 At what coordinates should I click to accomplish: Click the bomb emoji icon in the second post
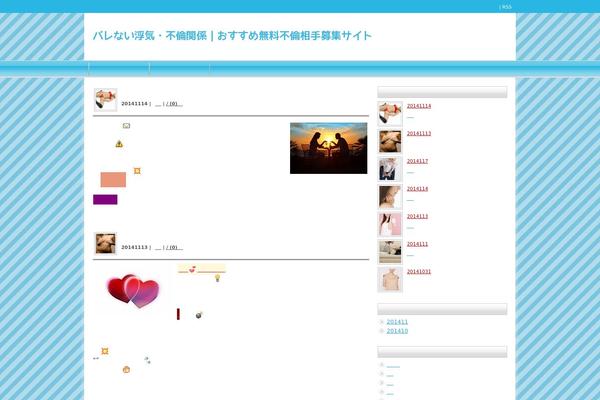coord(199,315)
